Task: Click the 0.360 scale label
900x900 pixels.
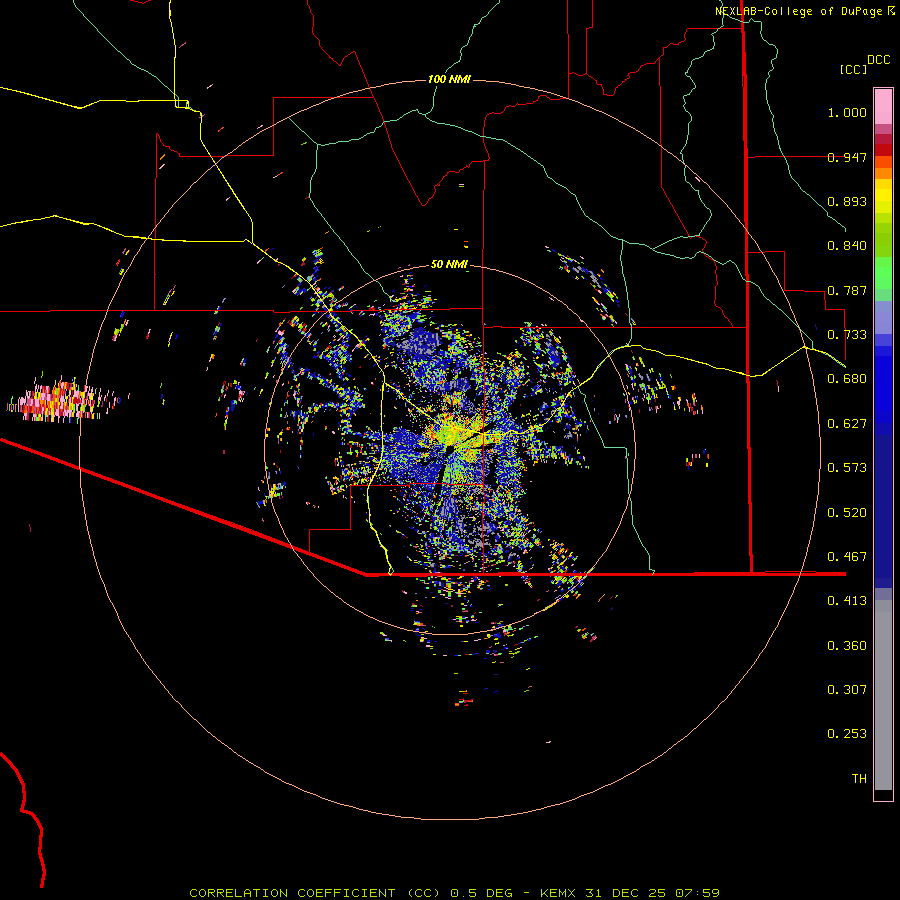Action: 847,646
